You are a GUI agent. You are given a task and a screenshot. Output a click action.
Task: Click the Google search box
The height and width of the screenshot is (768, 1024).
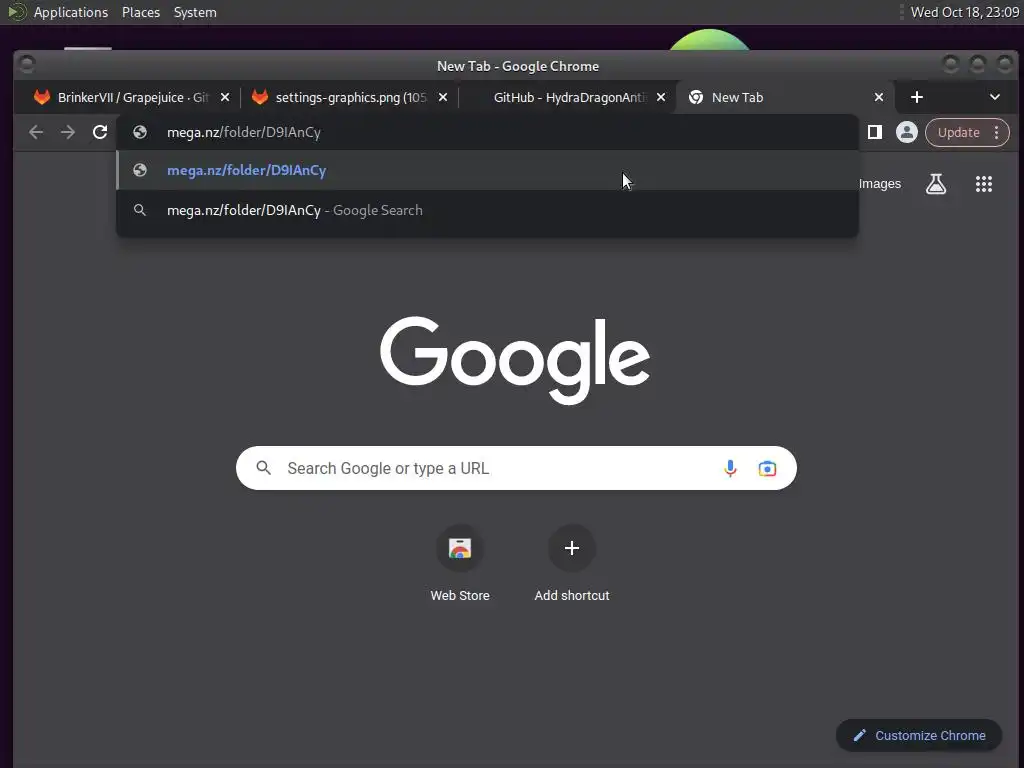[x=516, y=468]
